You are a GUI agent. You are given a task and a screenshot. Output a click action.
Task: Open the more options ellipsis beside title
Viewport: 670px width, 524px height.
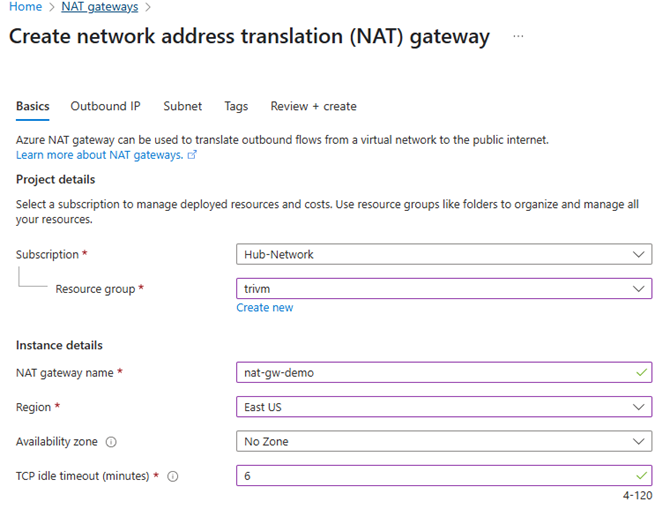tap(518, 36)
